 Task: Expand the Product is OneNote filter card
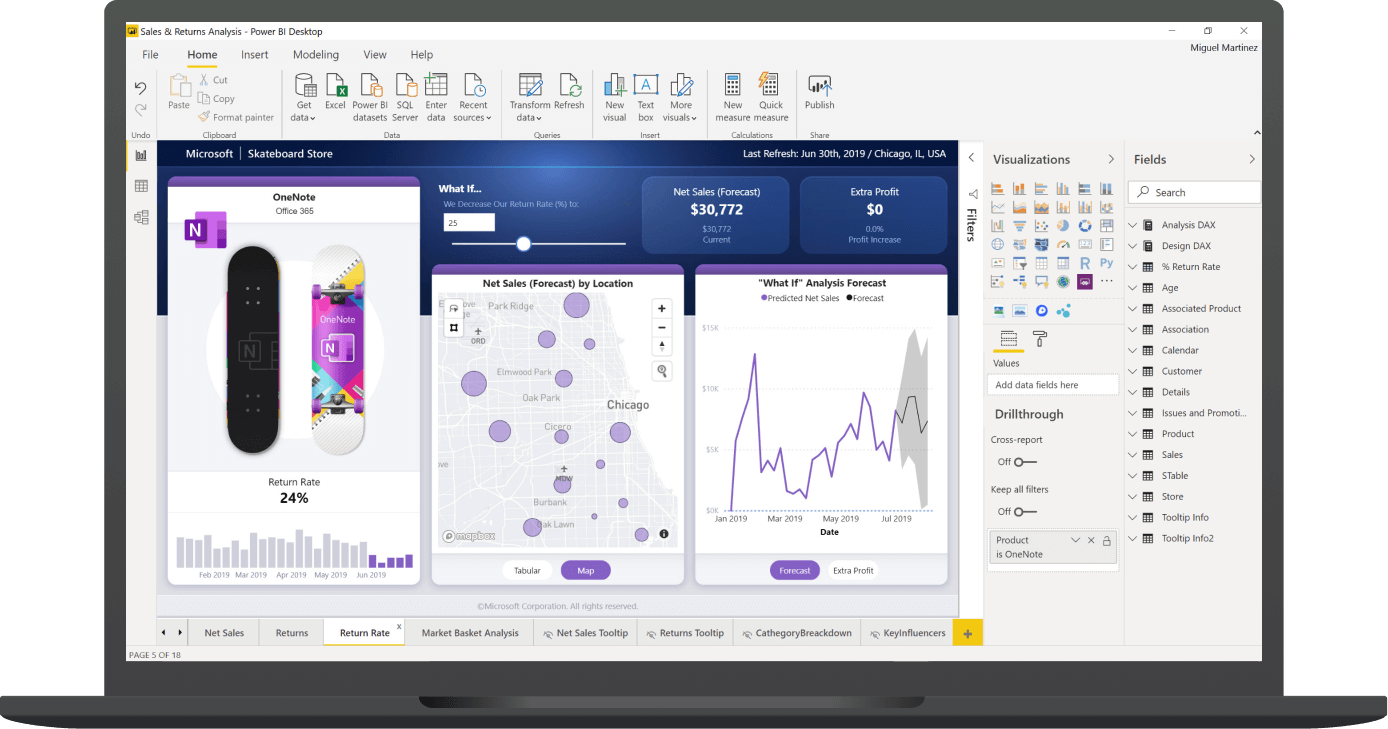[1075, 540]
